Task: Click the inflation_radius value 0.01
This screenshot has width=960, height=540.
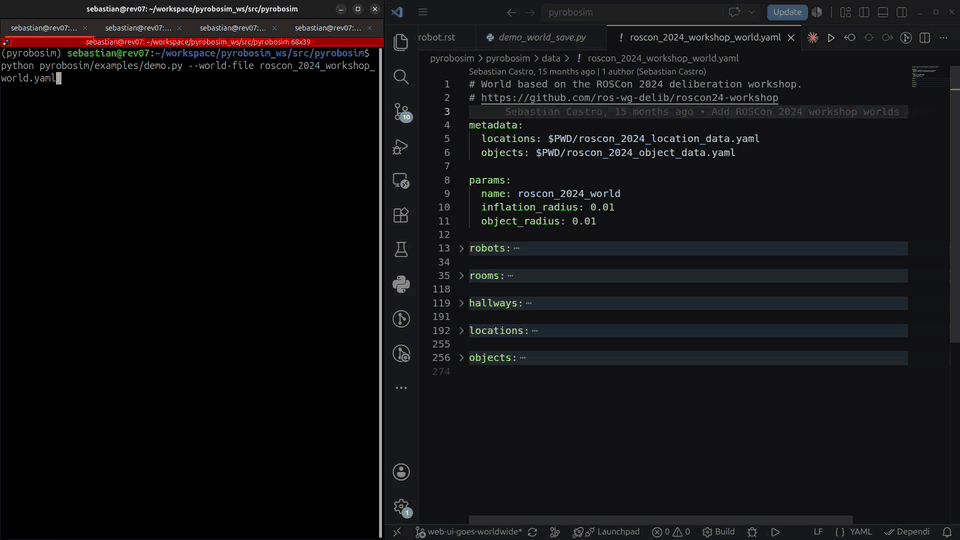Action: tap(602, 207)
